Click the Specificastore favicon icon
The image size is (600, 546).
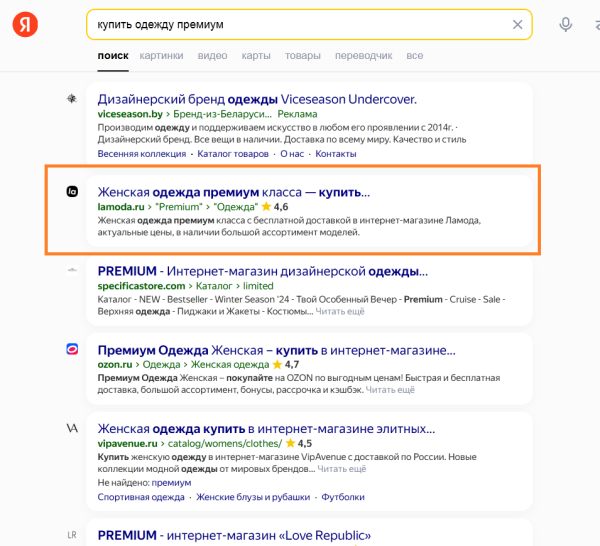pos(72,270)
